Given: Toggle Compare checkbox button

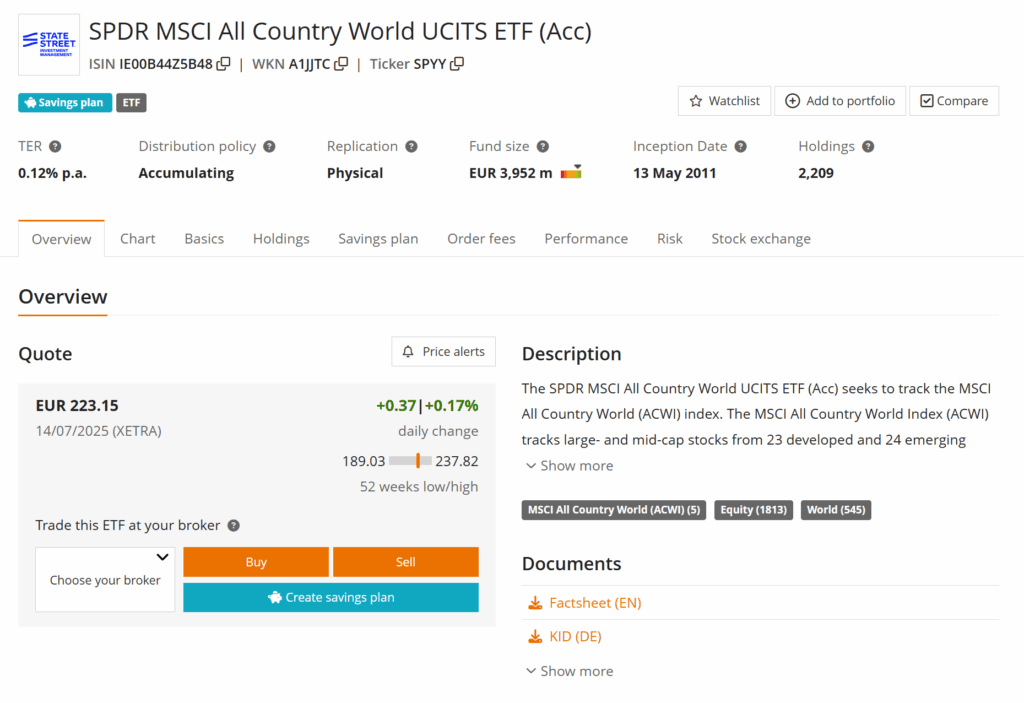Looking at the screenshot, I should (953, 101).
